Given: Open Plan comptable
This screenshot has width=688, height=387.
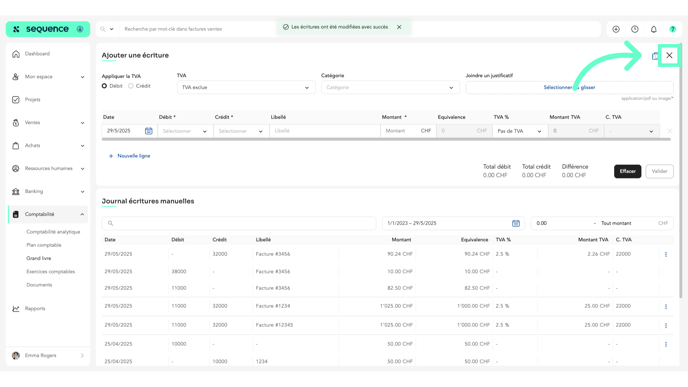Looking at the screenshot, I should point(44,245).
